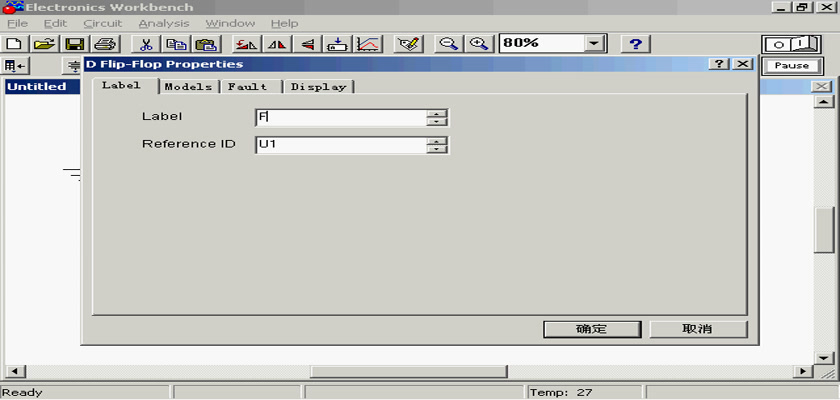Open Help with question mark toolbar icon
Image resolution: width=840 pixels, height=400 pixels.
pos(636,44)
